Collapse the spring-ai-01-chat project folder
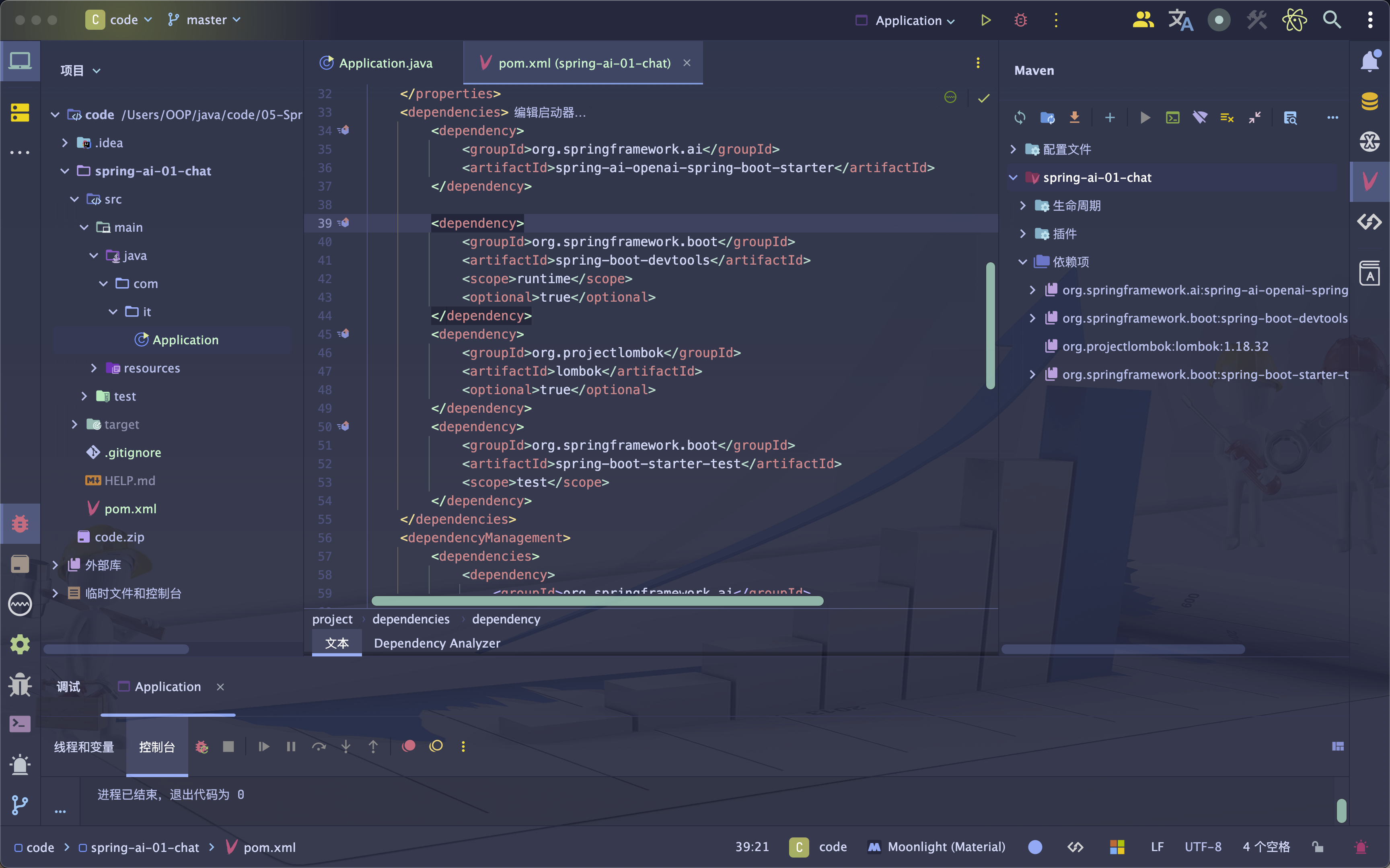The width and height of the screenshot is (1390, 868). click(65, 171)
